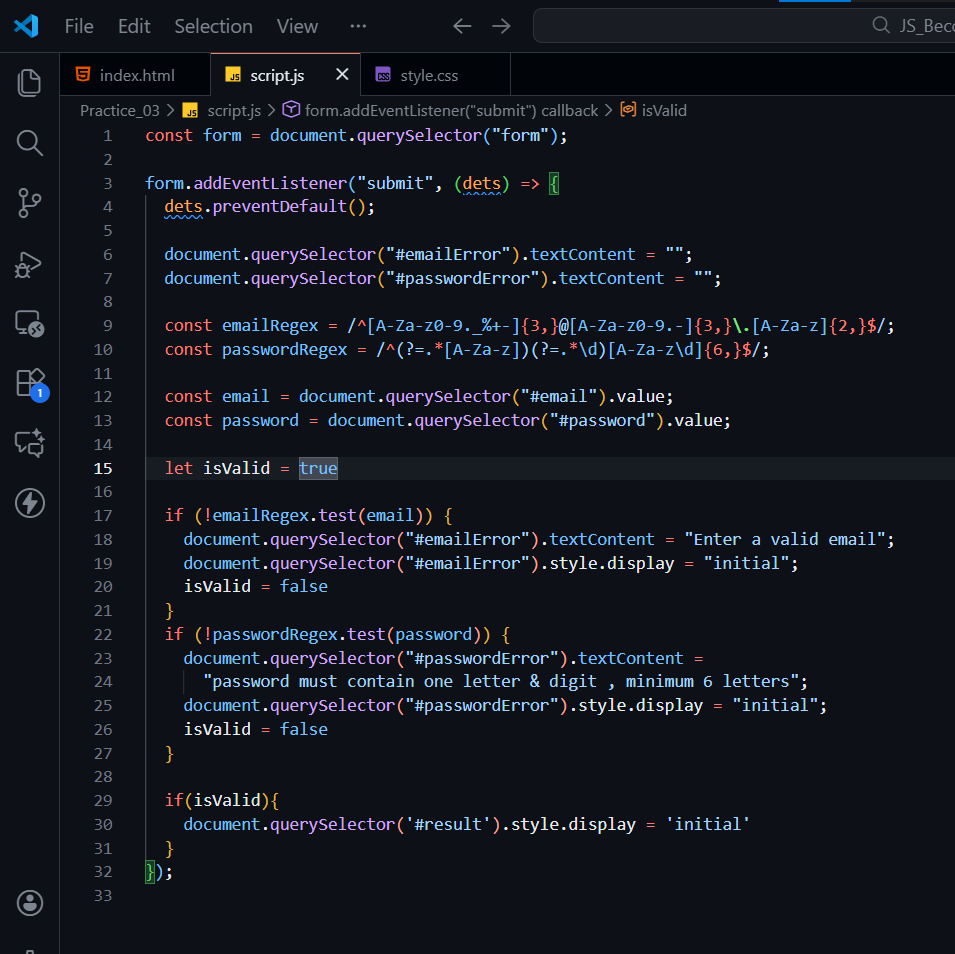Image resolution: width=955 pixels, height=954 pixels.
Task: Open Extensions panel showing the badge
Action: point(29,383)
